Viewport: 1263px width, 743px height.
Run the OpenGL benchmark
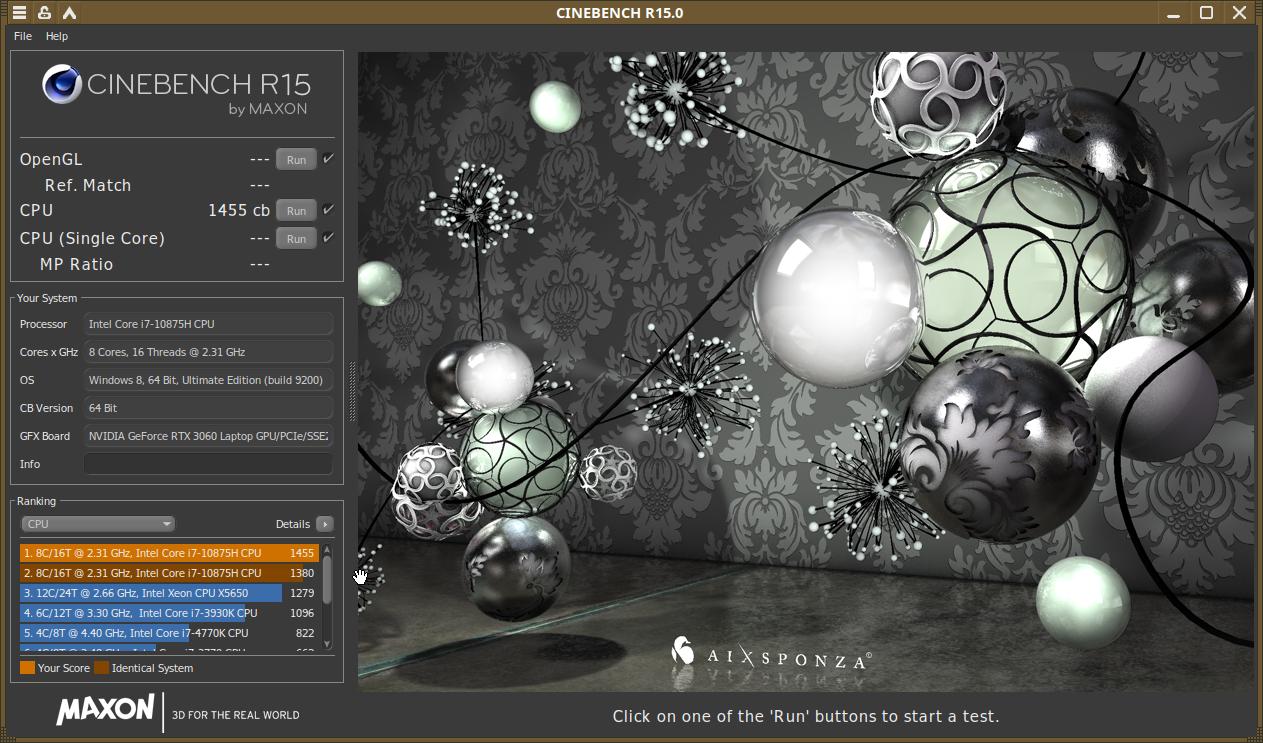coord(296,160)
